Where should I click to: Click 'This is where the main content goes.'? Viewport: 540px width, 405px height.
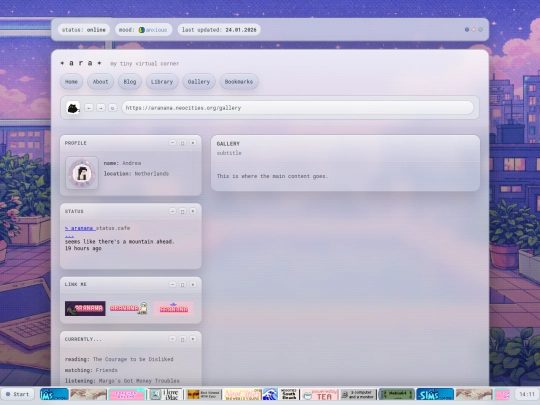tap(272, 176)
